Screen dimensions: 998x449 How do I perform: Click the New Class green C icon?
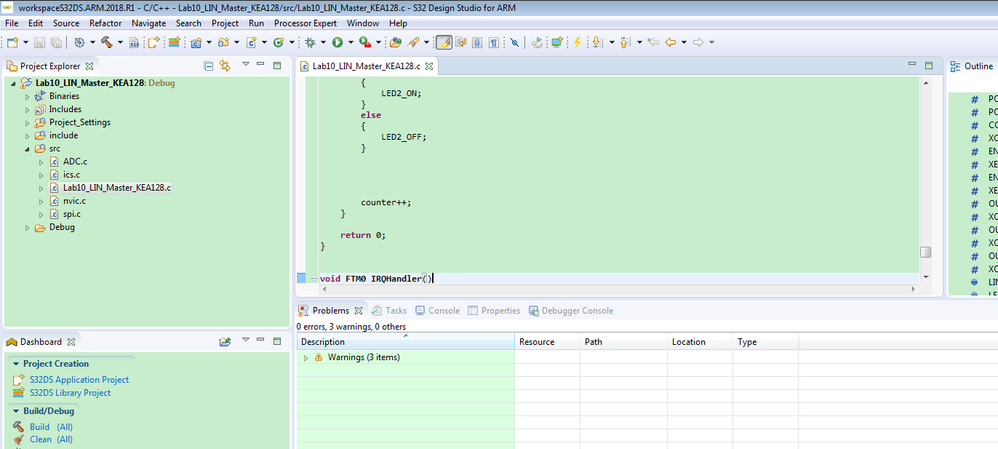click(x=278, y=42)
